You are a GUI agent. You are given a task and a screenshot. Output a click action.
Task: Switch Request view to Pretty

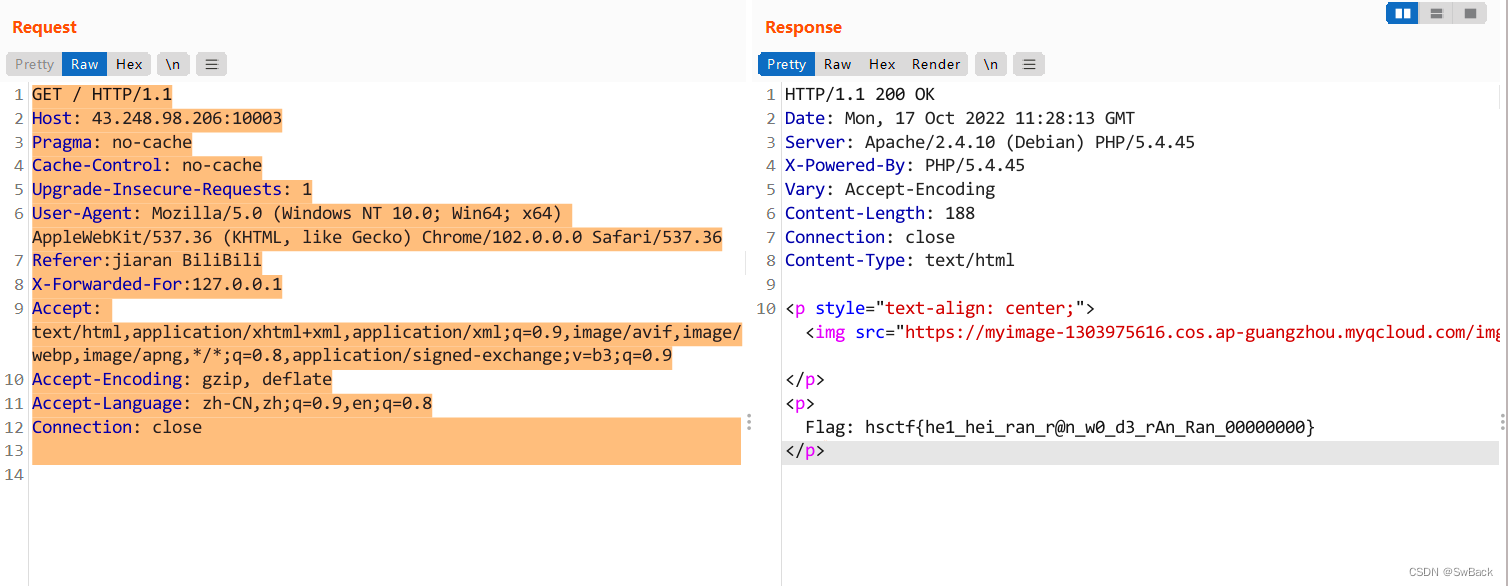tap(35, 64)
